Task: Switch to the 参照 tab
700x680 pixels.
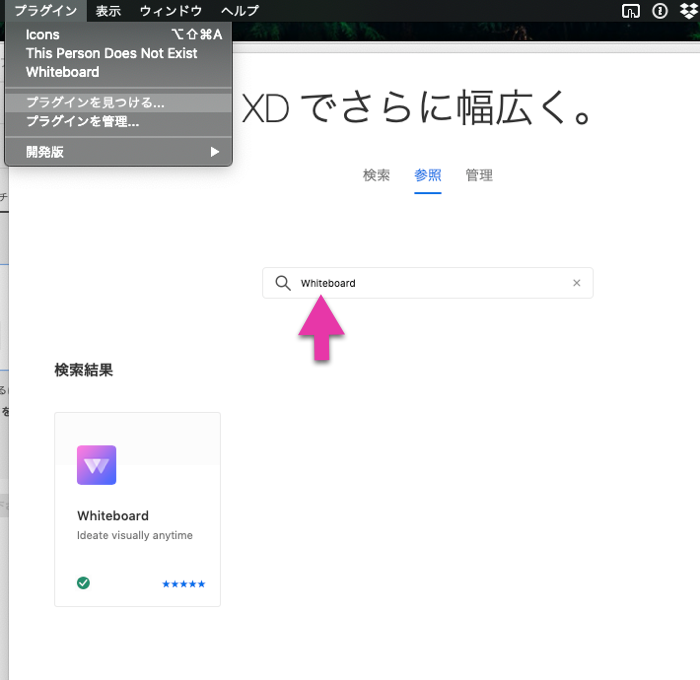Action: (x=428, y=175)
